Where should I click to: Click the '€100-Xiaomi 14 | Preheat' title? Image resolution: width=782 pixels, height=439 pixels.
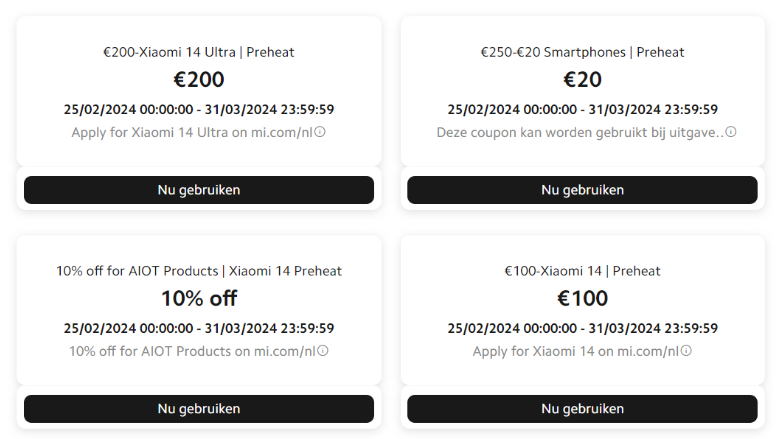(x=582, y=271)
